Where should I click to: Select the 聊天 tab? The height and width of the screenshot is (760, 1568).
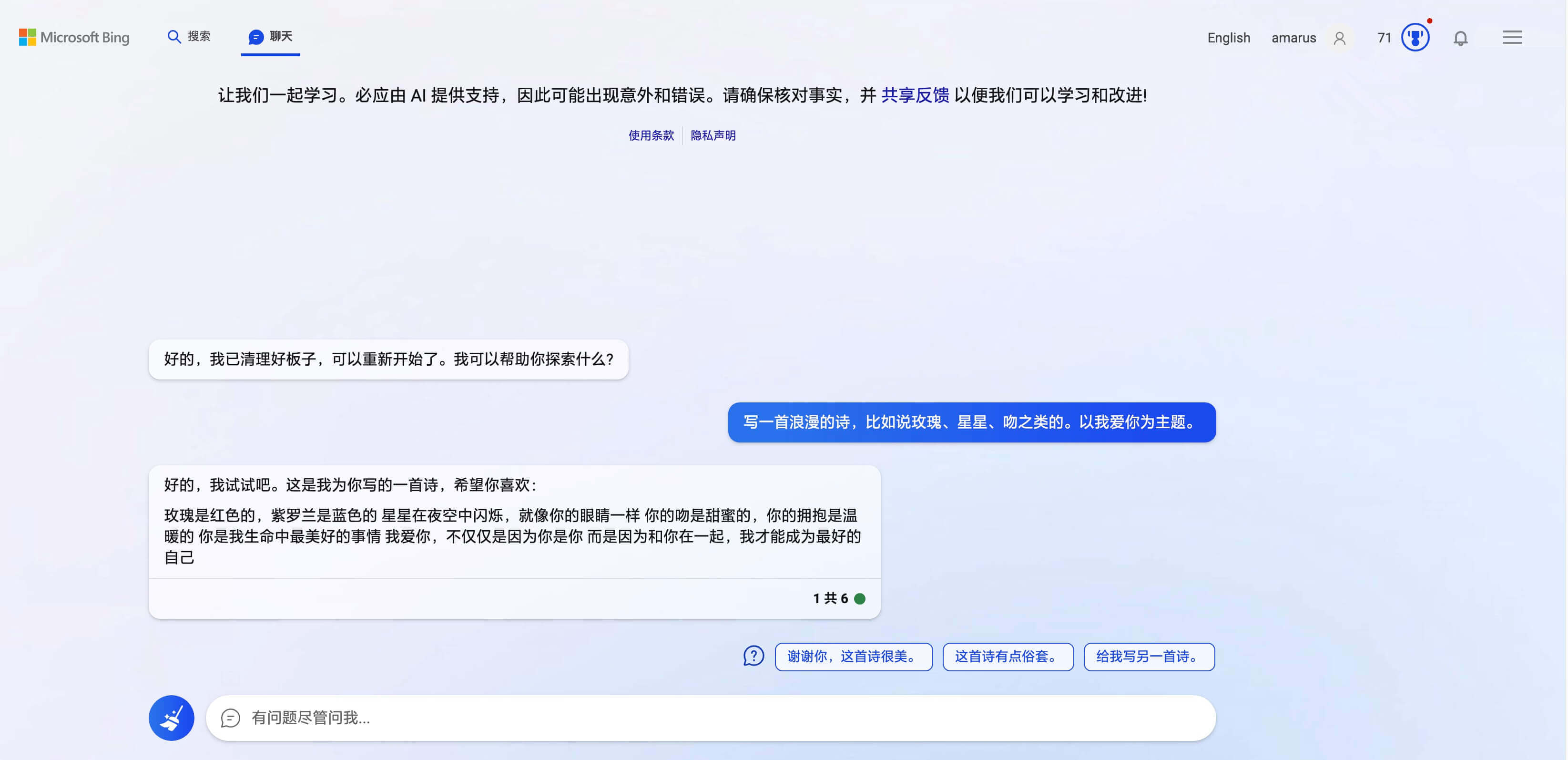281,37
